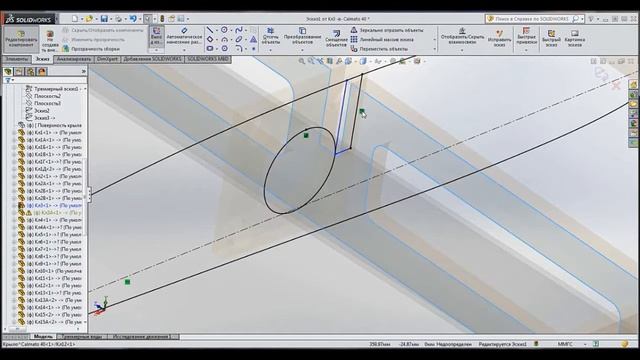Click Repair Sketch (Исправить эскиз)
The image size is (640, 360).
(500, 38)
